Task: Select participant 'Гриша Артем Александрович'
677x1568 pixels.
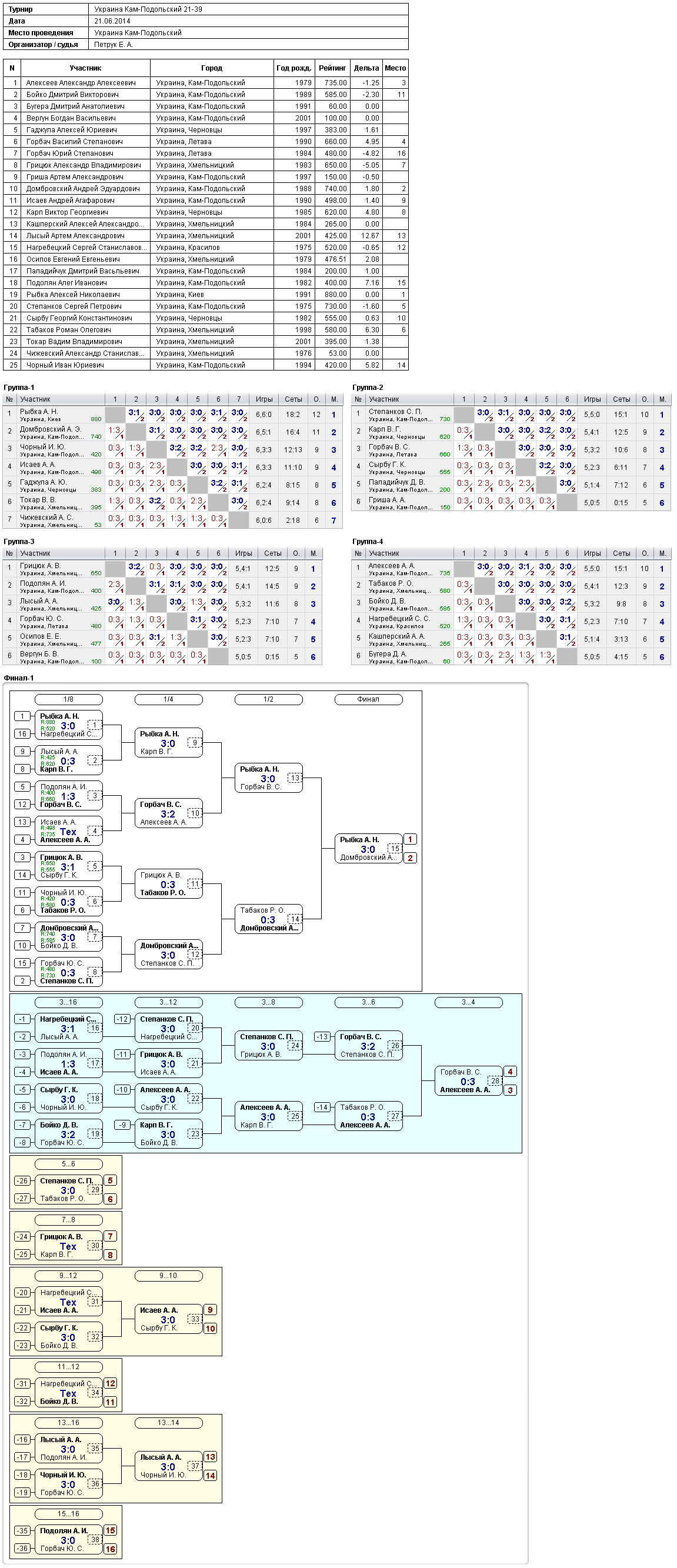Action: click(x=74, y=176)
